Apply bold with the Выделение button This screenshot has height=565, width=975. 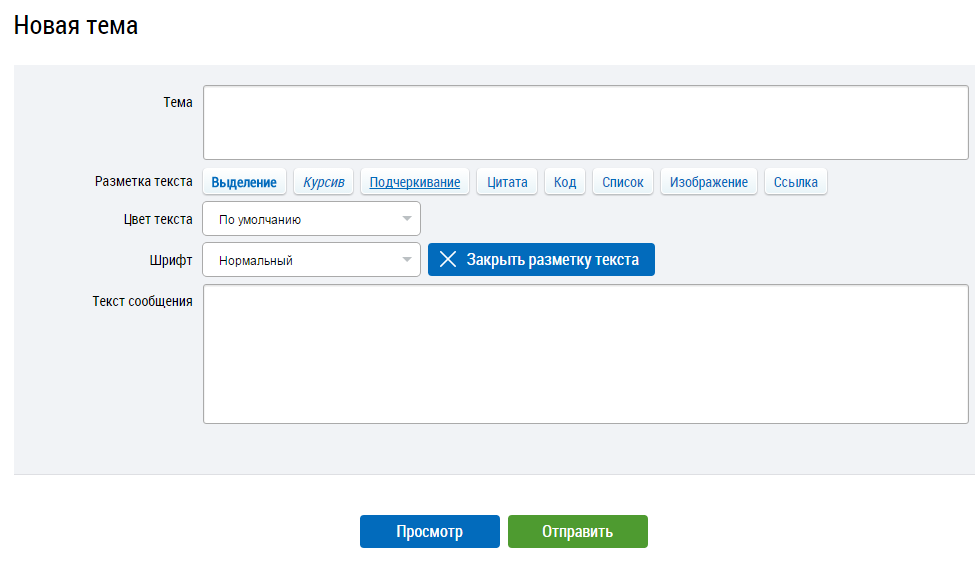coord(244,182)
